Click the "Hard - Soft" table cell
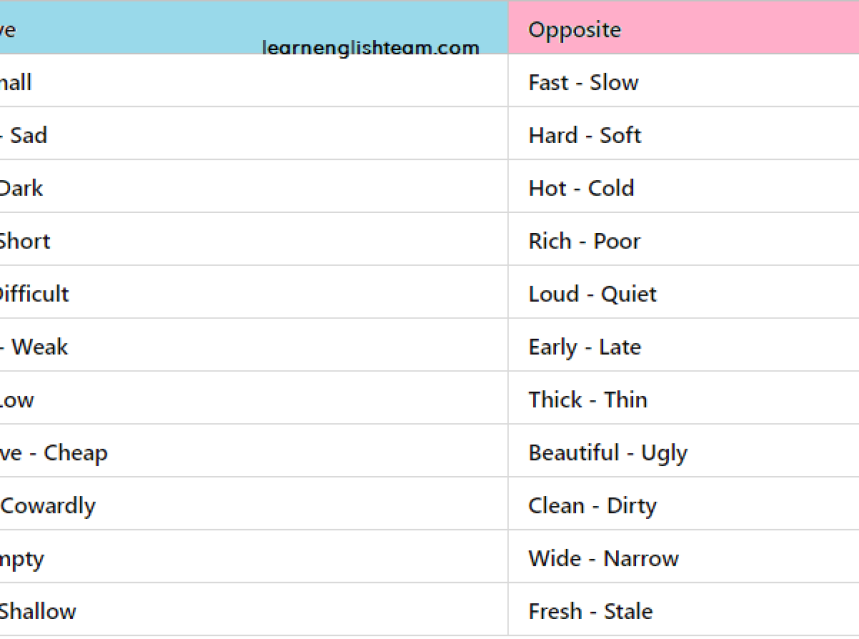859x639 pixels. pyautogui.click(x=585, y=136)
